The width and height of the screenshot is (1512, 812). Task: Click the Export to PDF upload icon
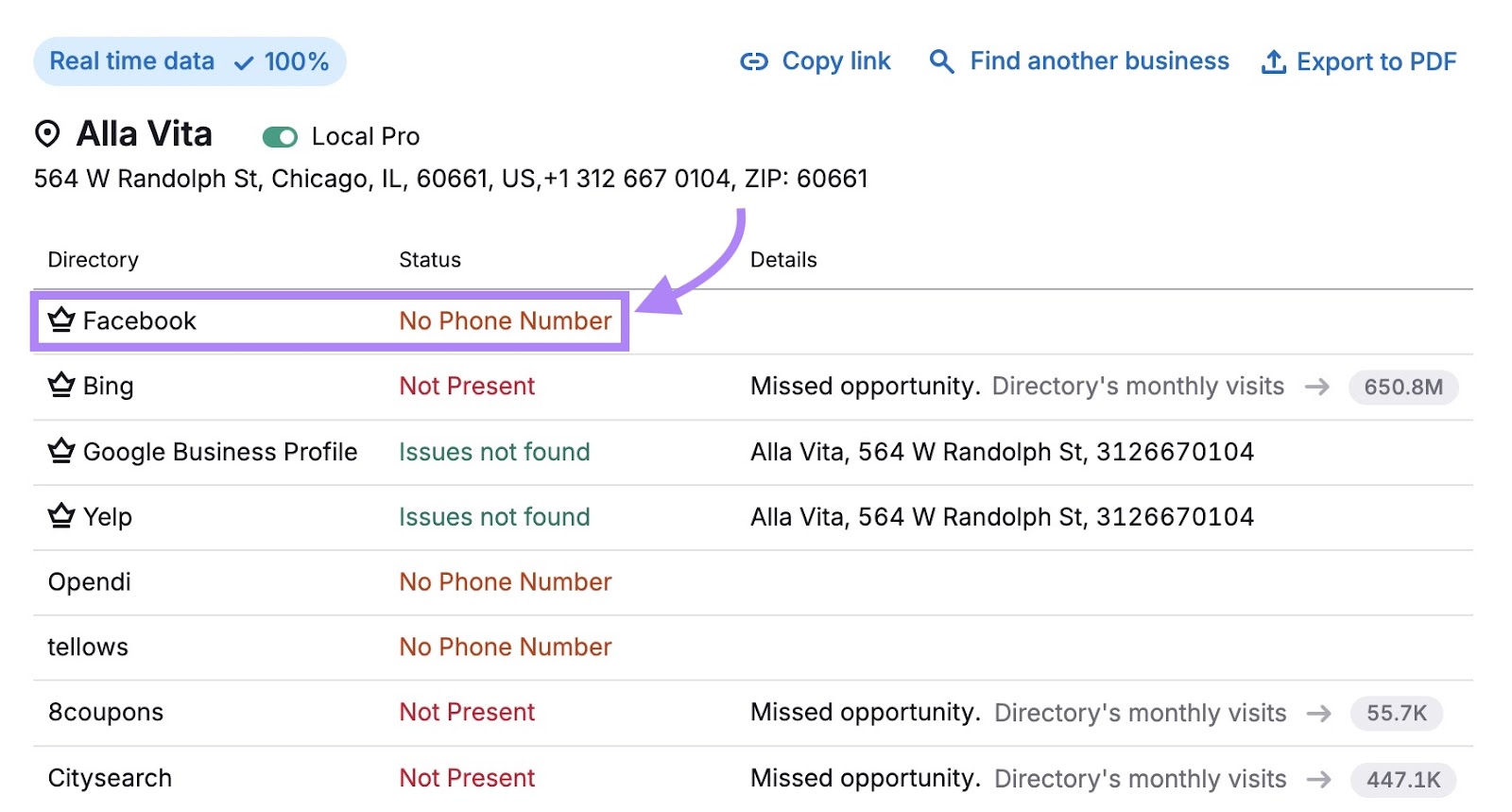[1274, 62]
